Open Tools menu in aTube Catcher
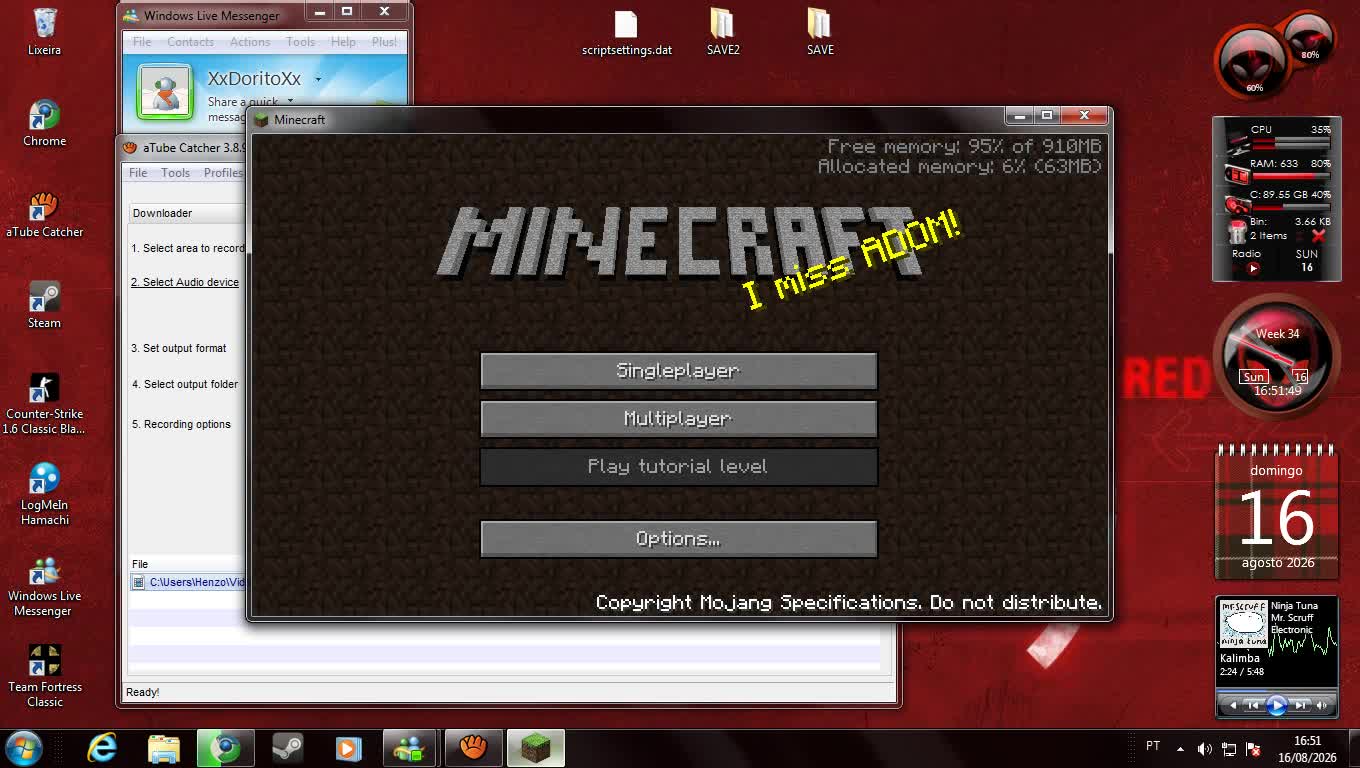Viewport: 1360px width, 768px height. pyautogui.click(x=175, y=173)
